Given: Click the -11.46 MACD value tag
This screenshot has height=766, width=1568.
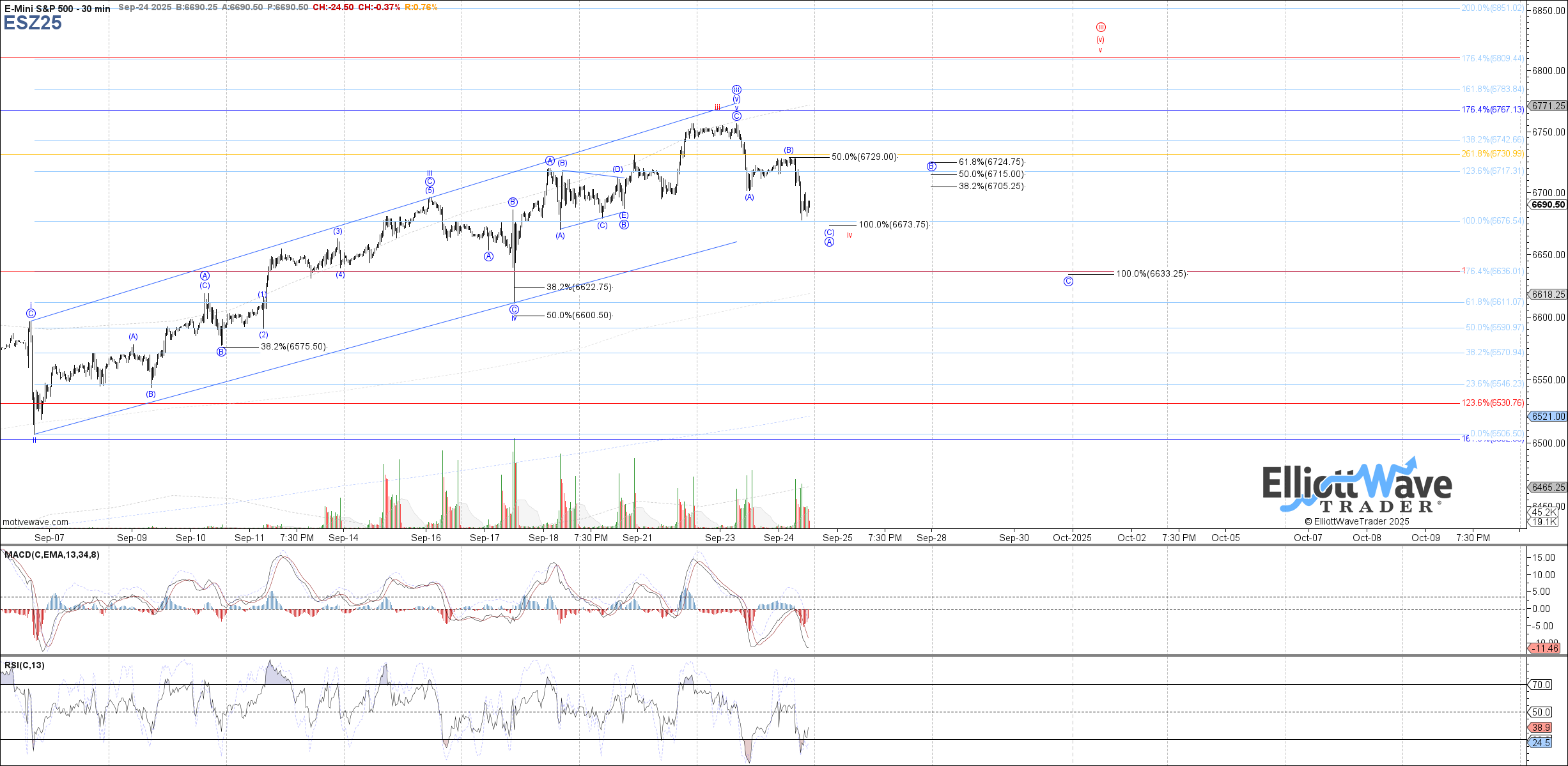Looking at the screenshot, I should pos(1546,648).
